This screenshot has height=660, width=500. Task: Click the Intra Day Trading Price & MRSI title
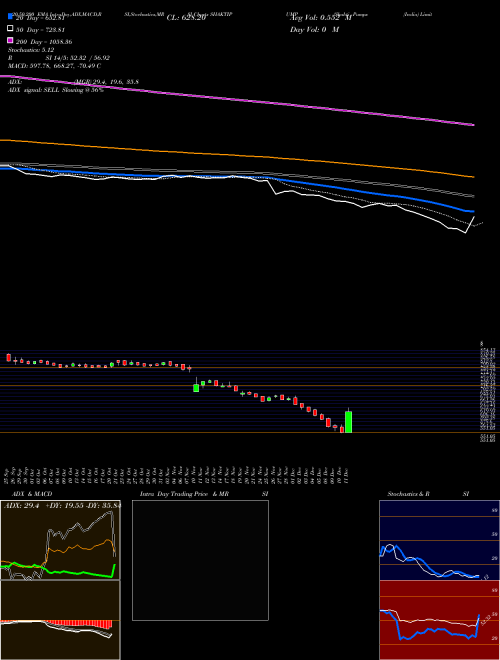click(x=204, y=494)
